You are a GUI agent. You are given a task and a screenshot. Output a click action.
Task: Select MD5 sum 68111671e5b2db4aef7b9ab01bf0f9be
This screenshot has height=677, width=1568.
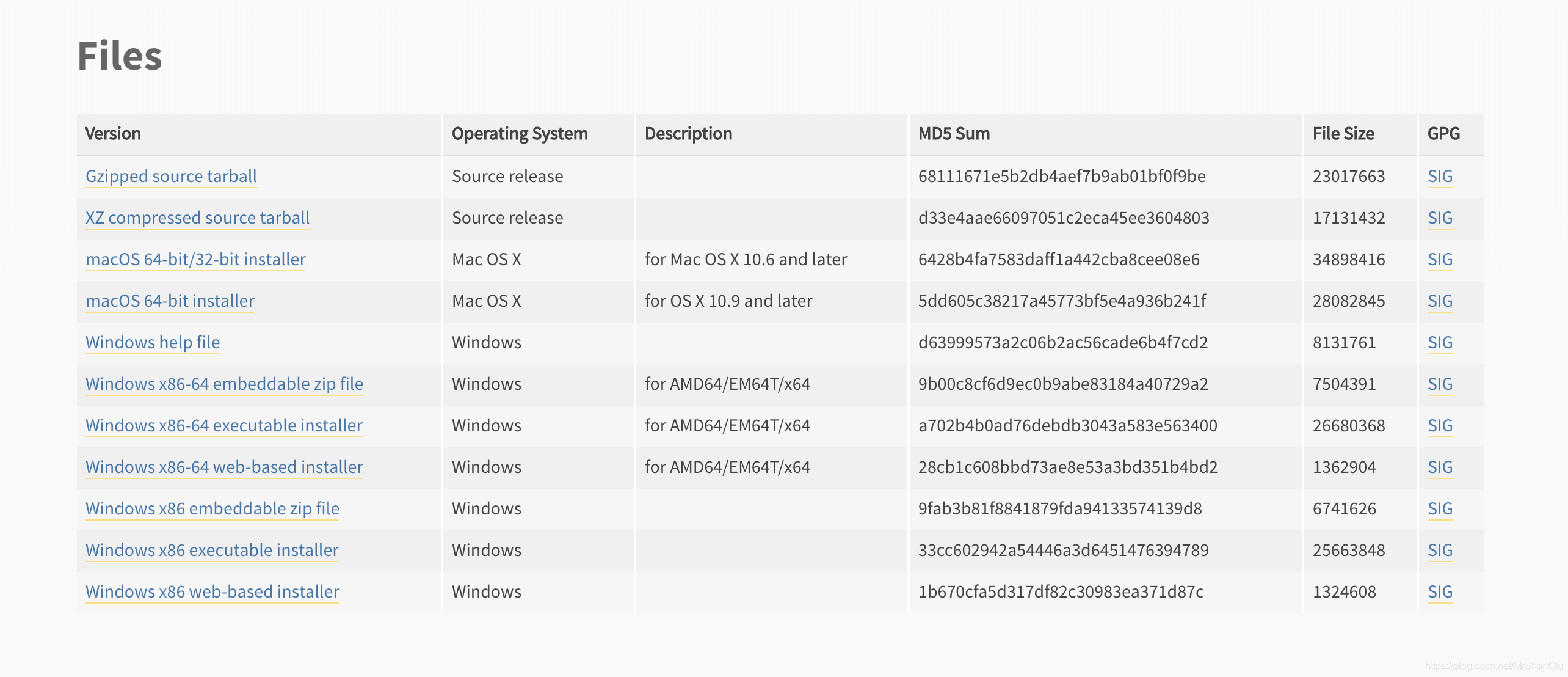1062,177
